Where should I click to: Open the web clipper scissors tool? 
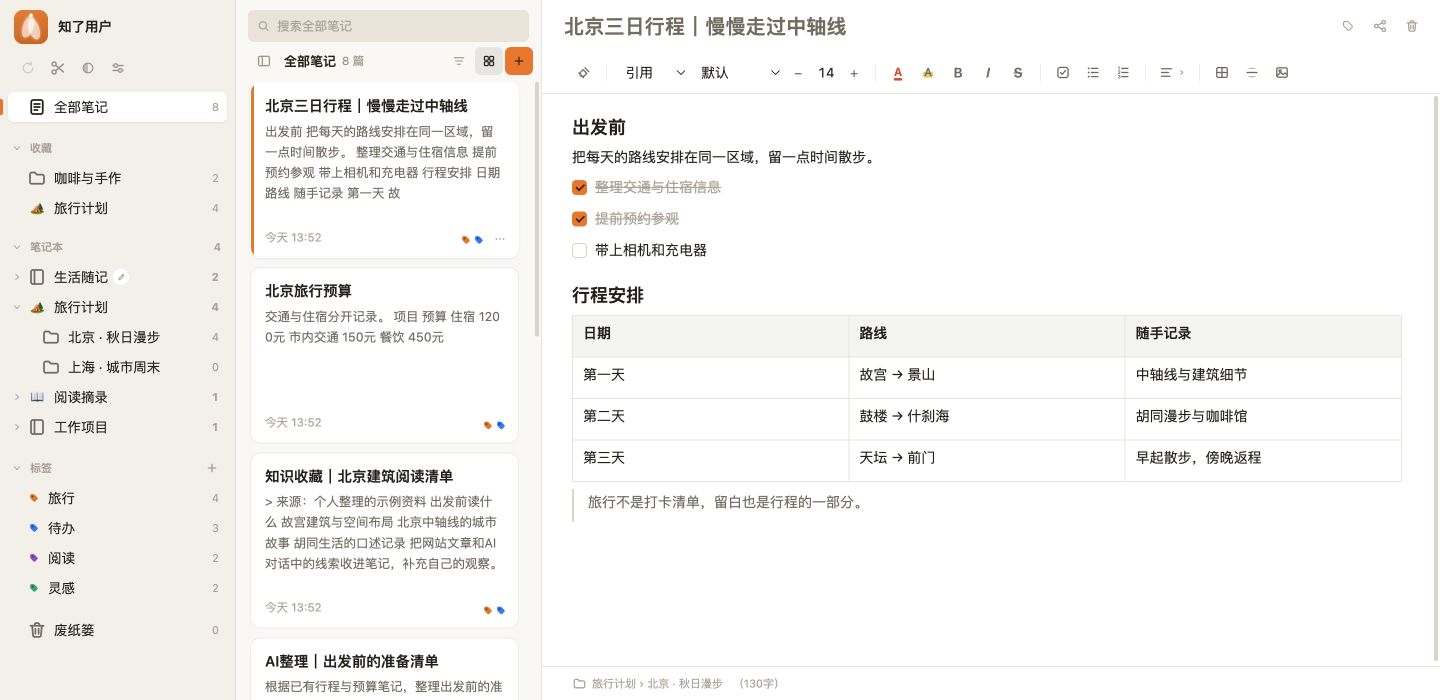(x=58, y=68)
